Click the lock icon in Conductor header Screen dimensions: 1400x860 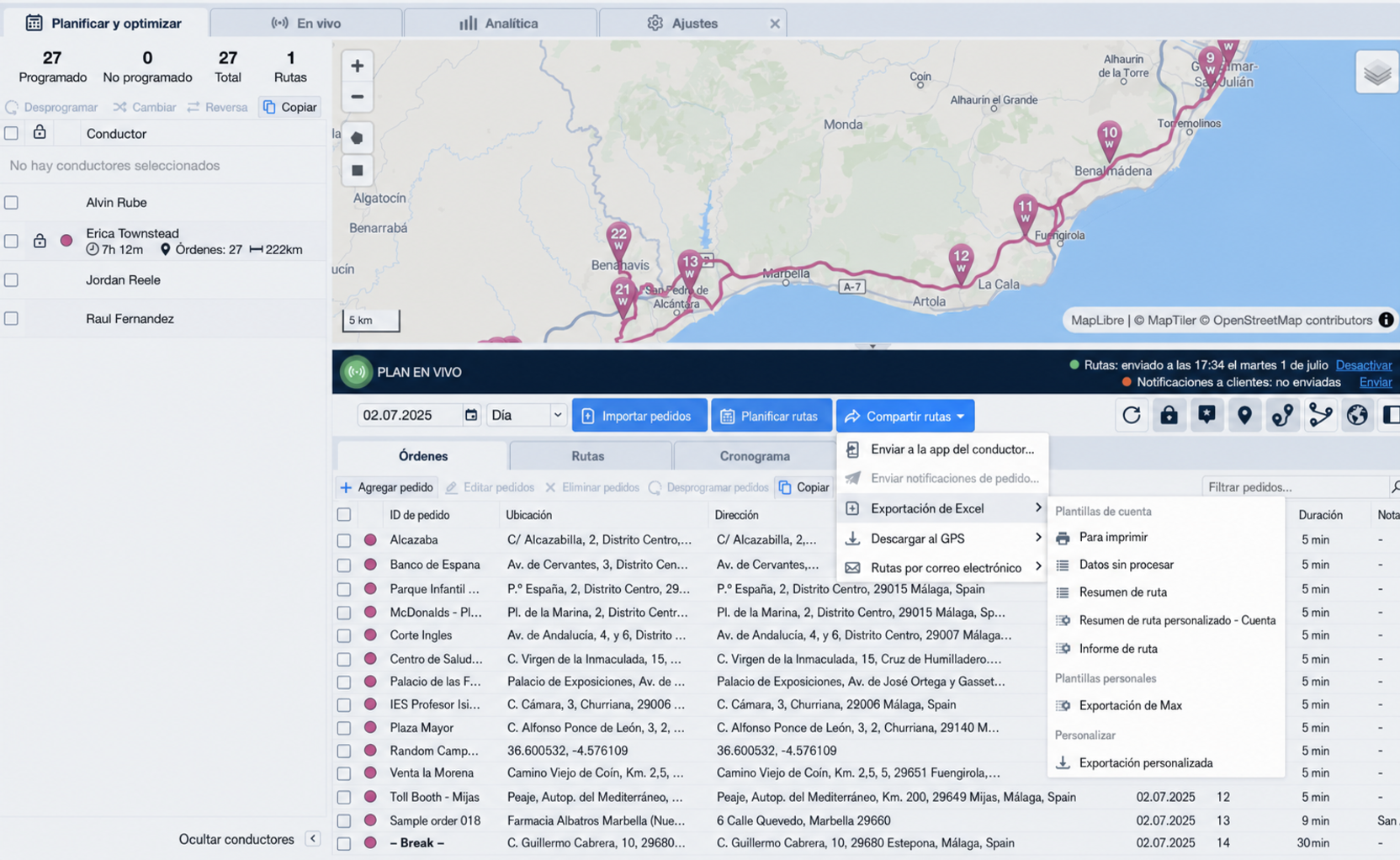[40, 132]
